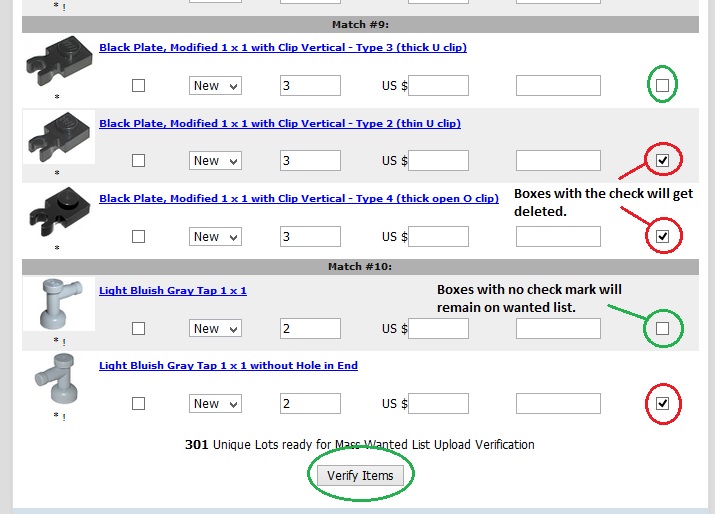Screen dimensions: 715x514
Task: Open the condition dropdown for Tap without Hole in End
Action: [x=215, y=404]
